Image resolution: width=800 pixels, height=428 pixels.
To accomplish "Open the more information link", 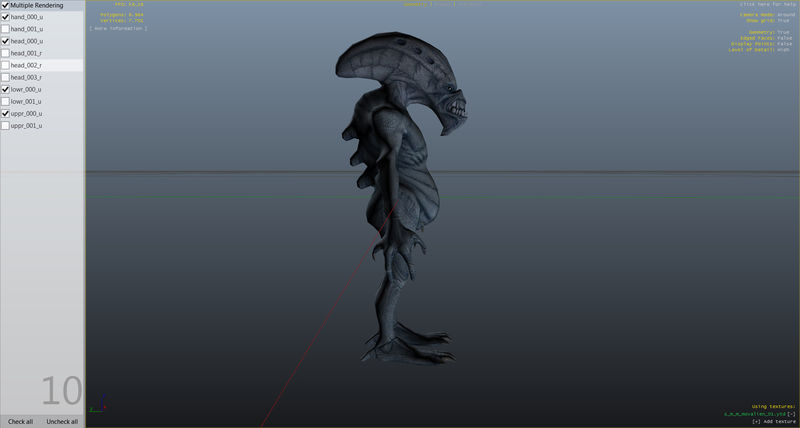I will (118, 29).
